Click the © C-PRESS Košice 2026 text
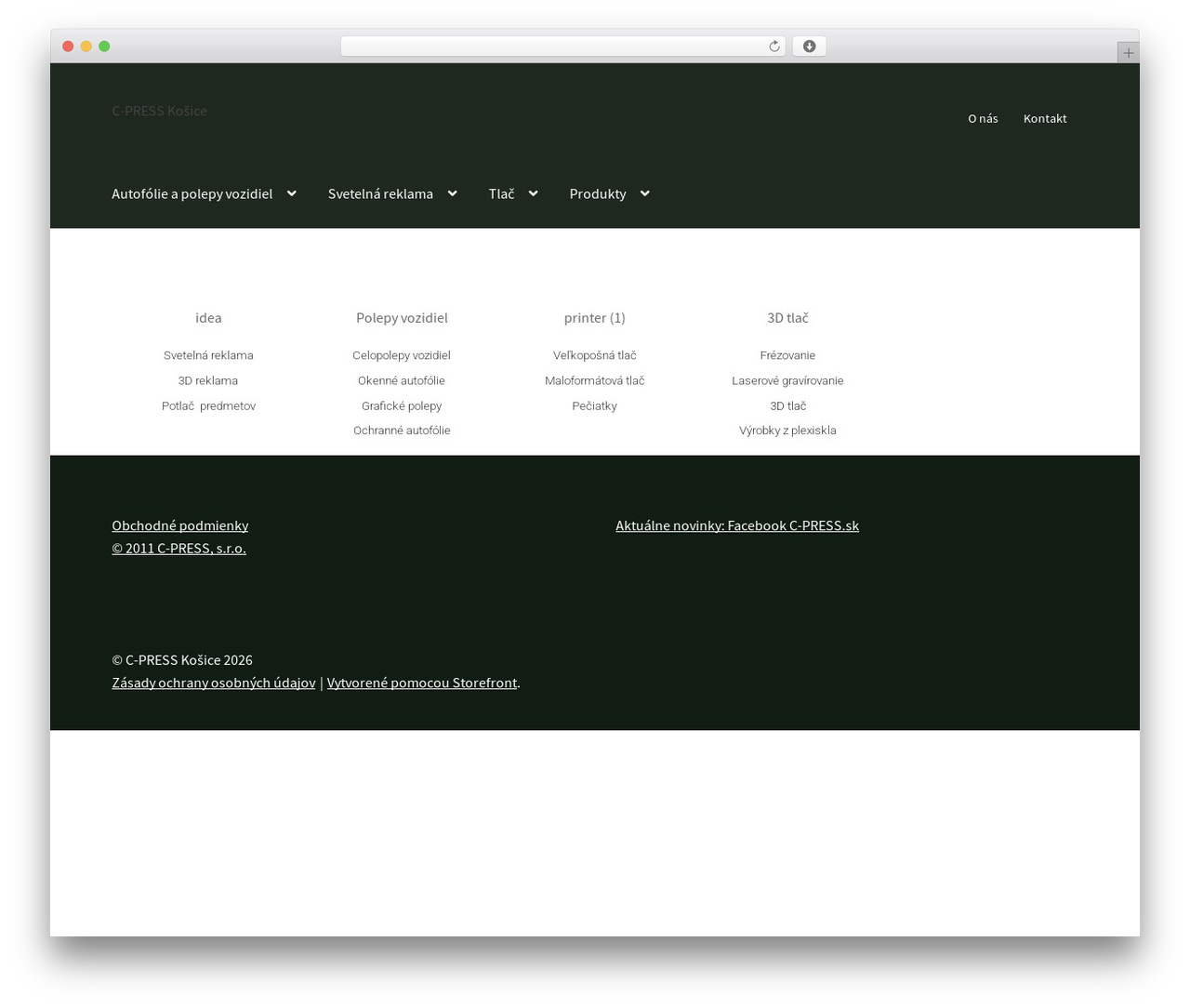 pos(182,660)
